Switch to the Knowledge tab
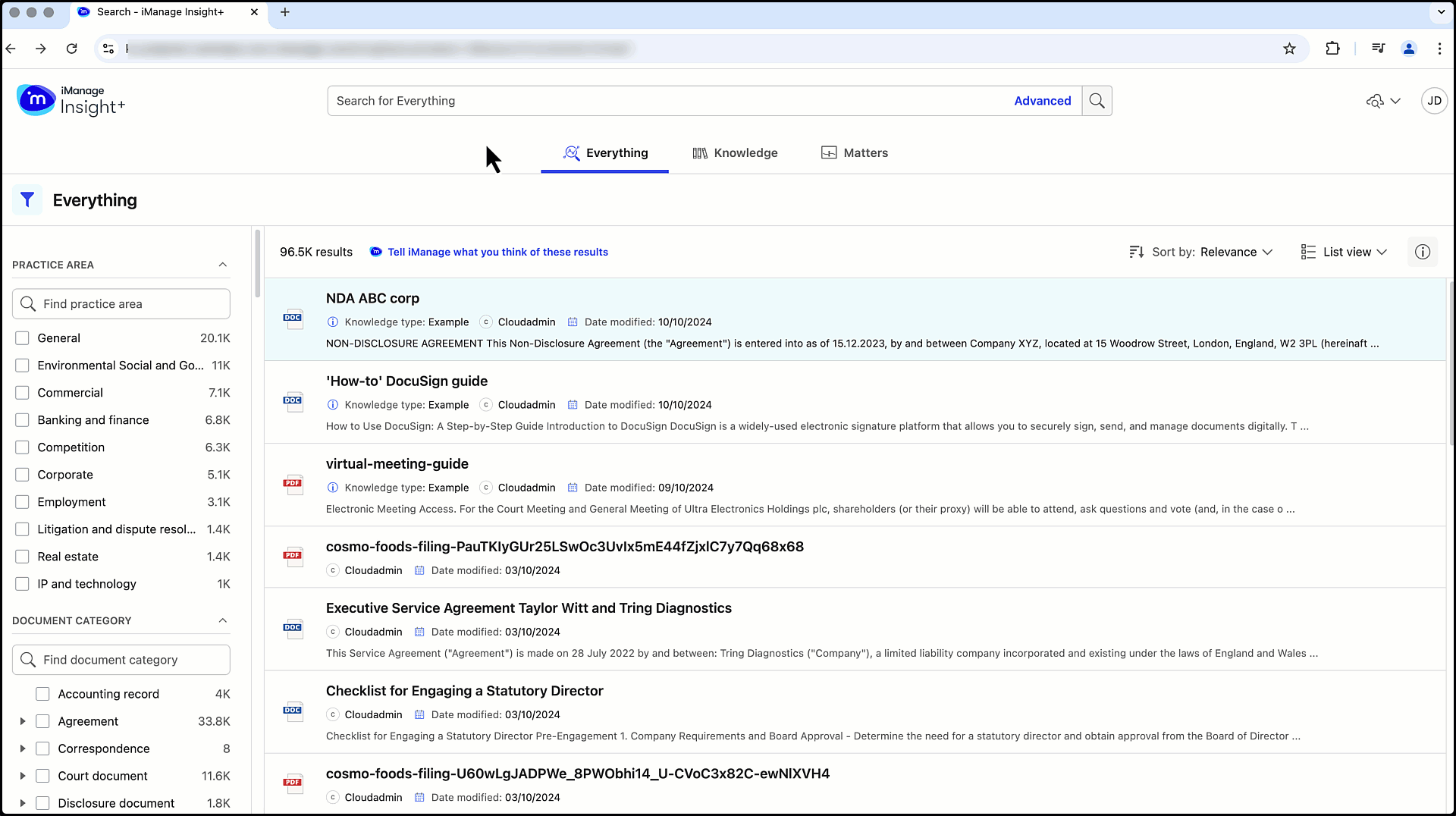Image resolution: width=1456 pixels, height=816 pixels. click(735, 152)
